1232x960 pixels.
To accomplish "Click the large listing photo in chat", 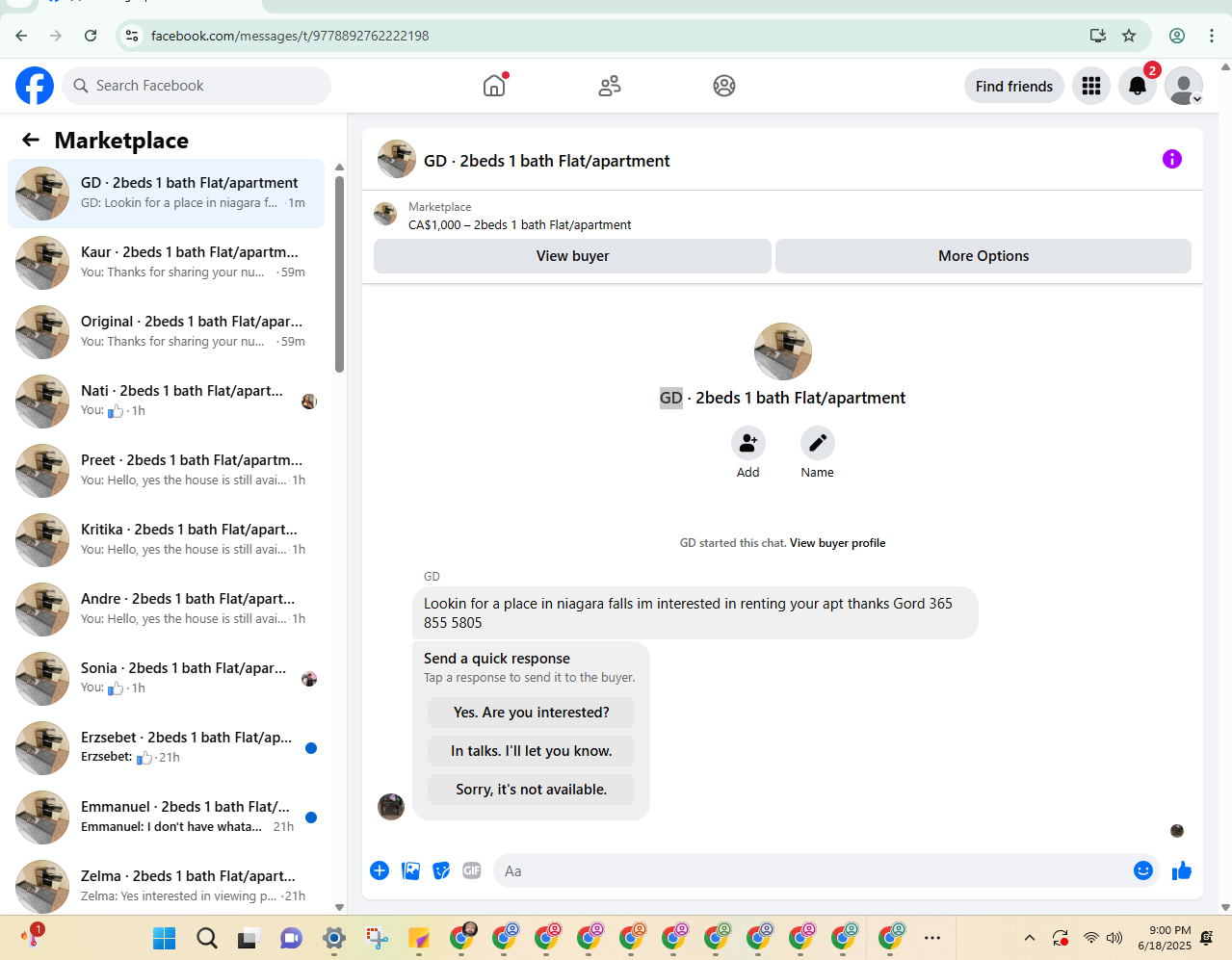I will click(783, 351).
